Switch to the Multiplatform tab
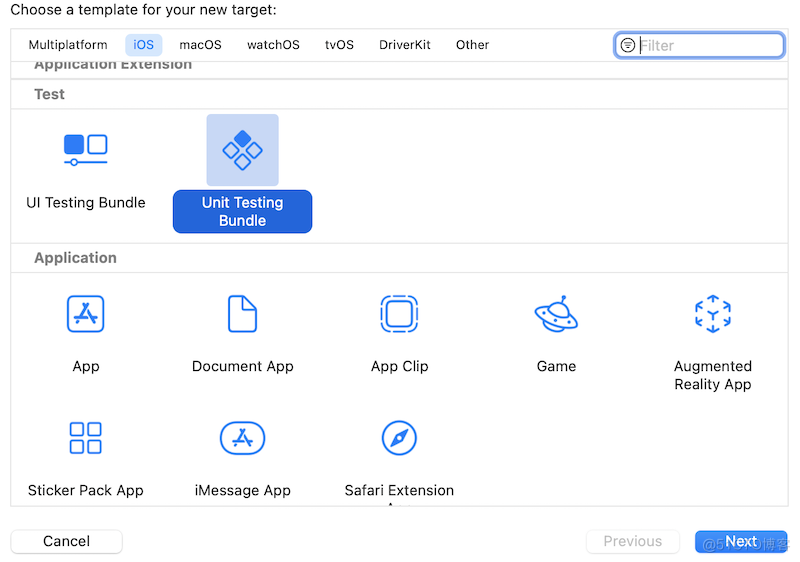The width and height of the screenshot is (800, 562). [x=68, y=45]
